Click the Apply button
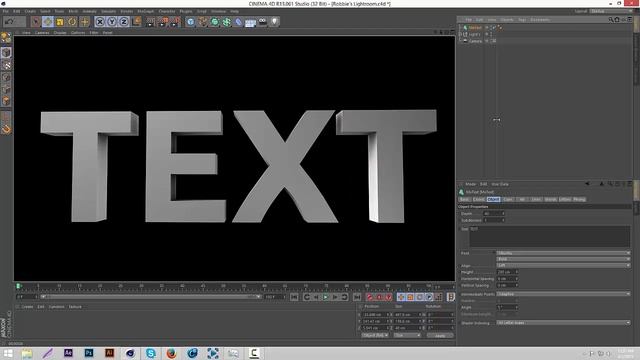 pos(440,336)
